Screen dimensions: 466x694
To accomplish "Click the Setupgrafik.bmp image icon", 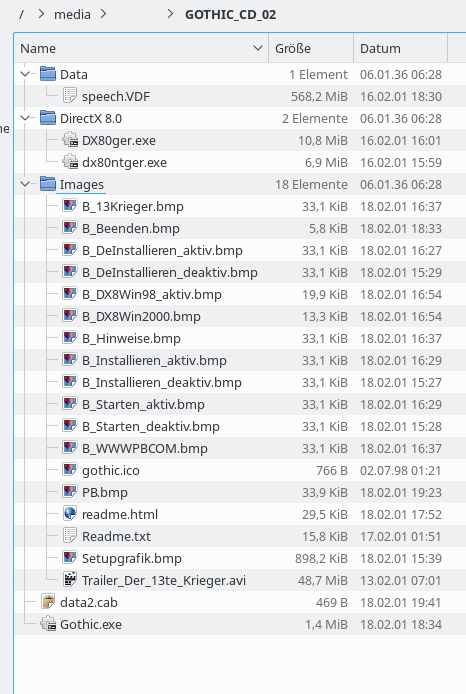I will pos(69,558).
